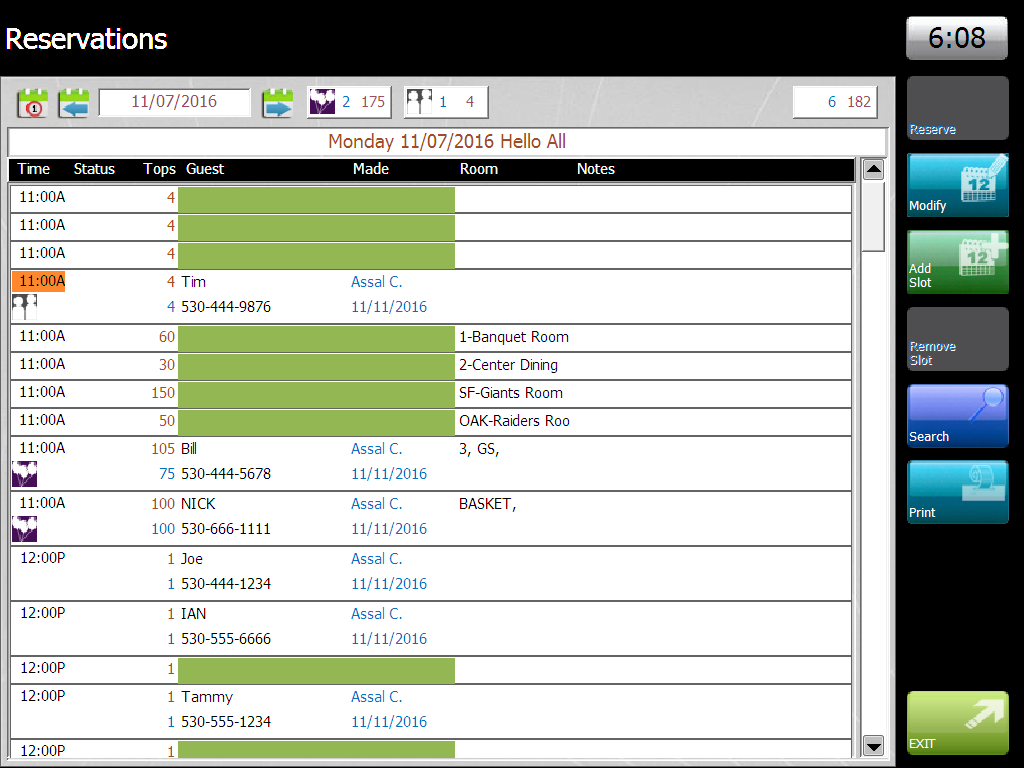Go to previous day with left arrow

(x=74, y=103)
